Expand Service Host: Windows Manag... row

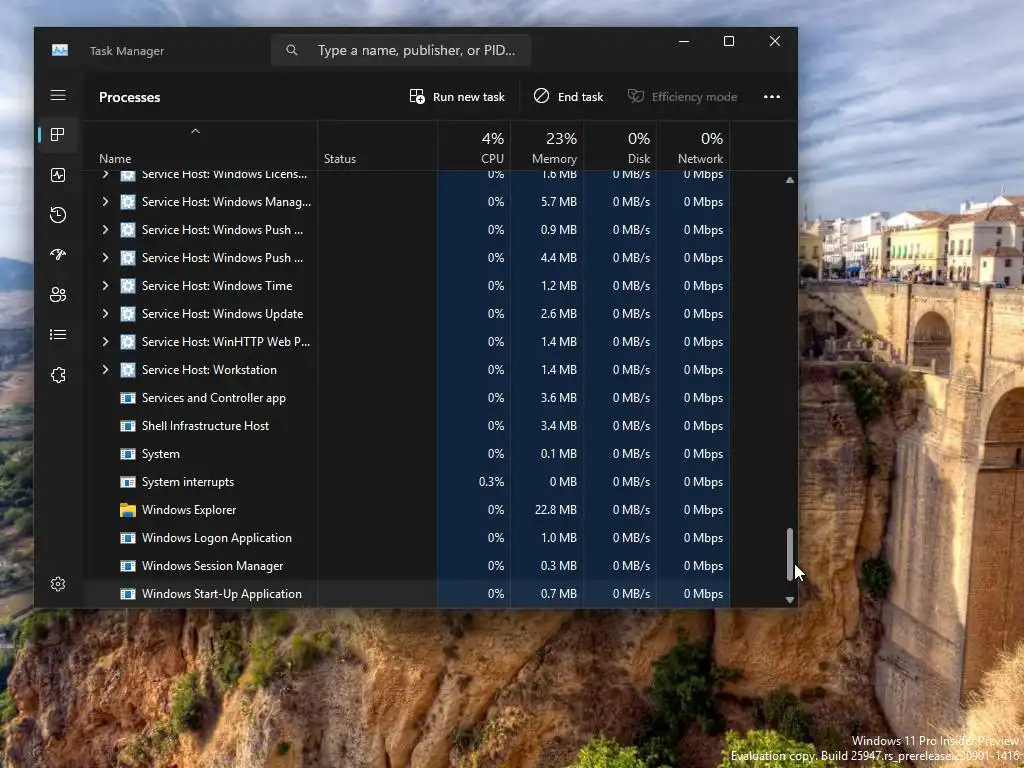point(105,202)
